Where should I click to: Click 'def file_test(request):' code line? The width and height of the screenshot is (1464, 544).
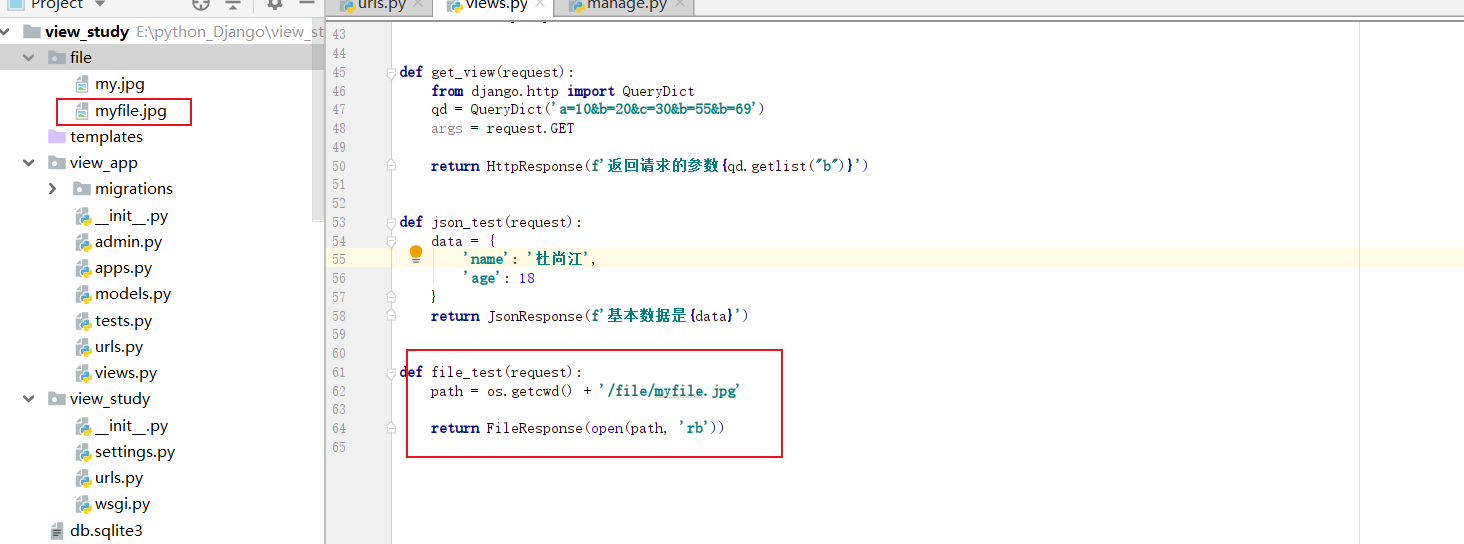491,372
